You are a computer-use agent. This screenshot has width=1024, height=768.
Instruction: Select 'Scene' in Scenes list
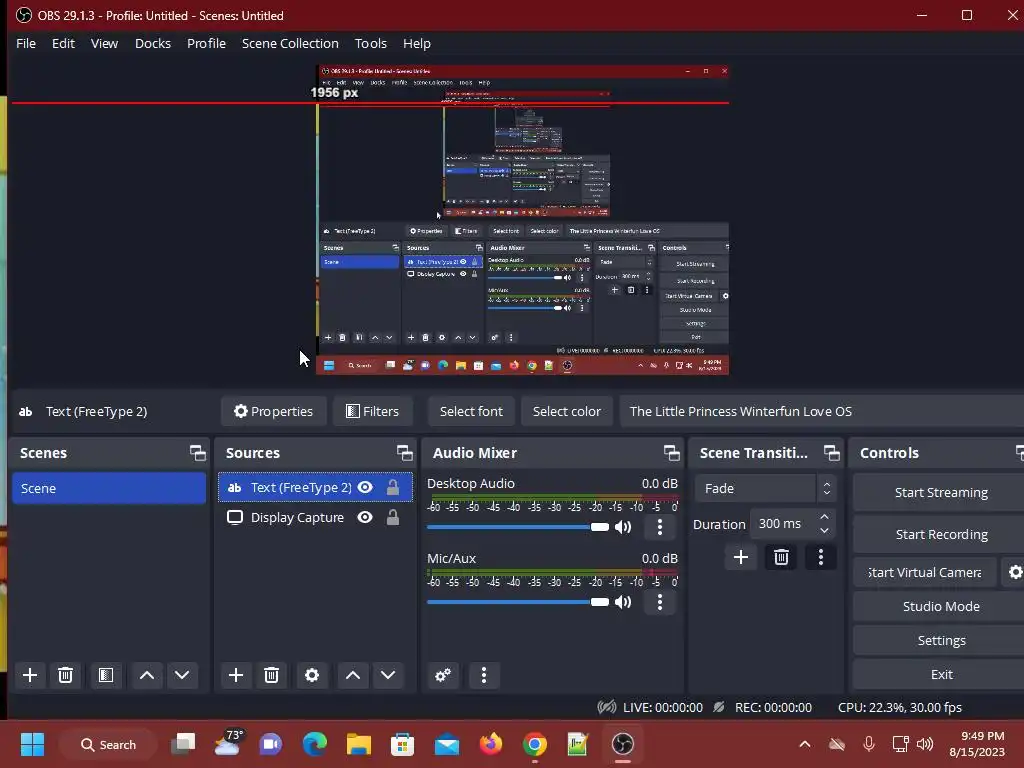click(109, 488)
